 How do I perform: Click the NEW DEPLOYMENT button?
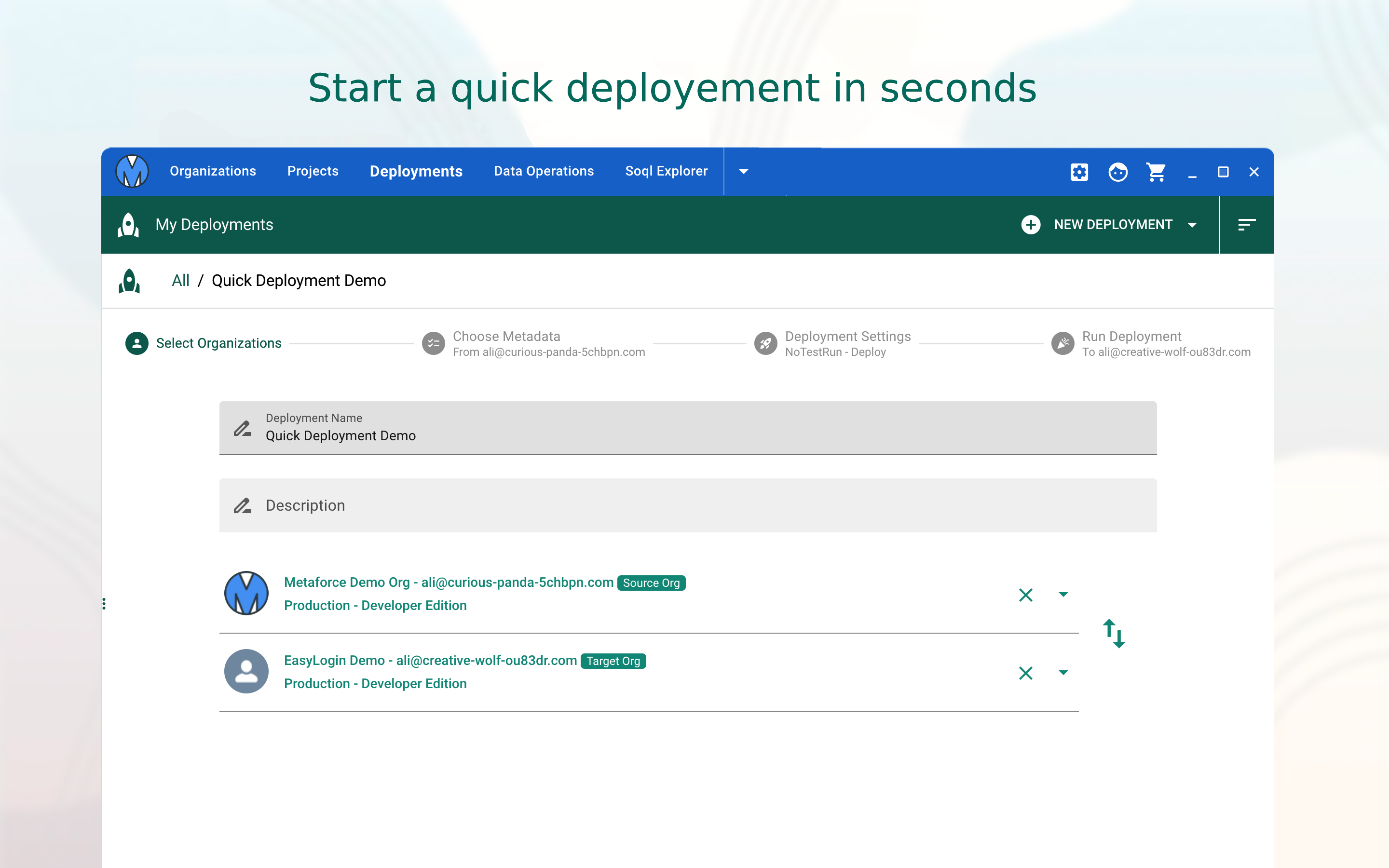pos(1096,224)
